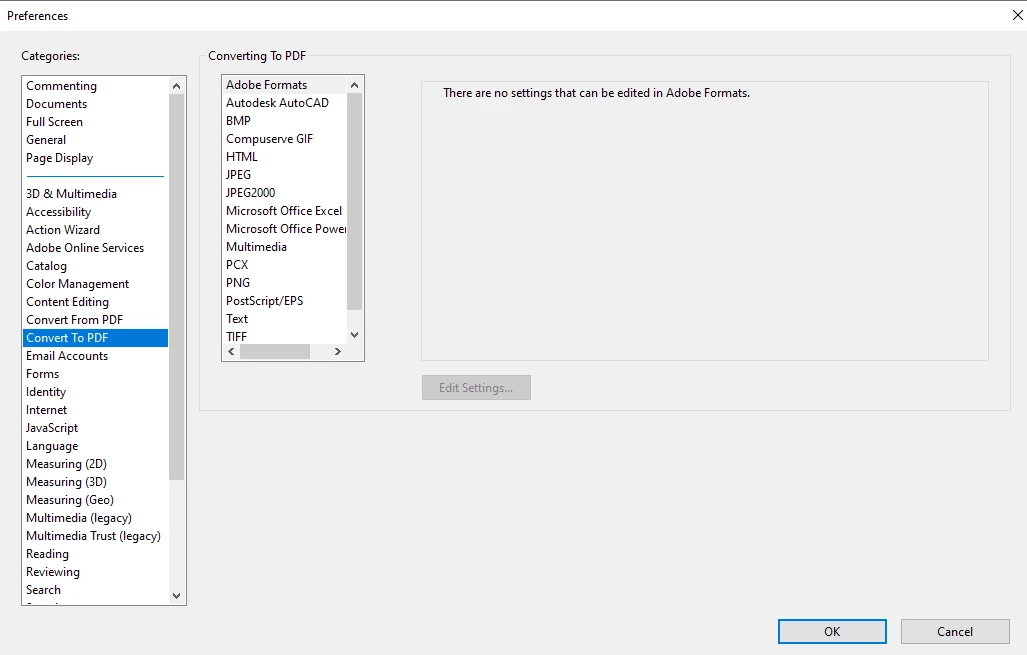
Task: Choose Microsoft Office Excel format
Action: tap(284, 211)
